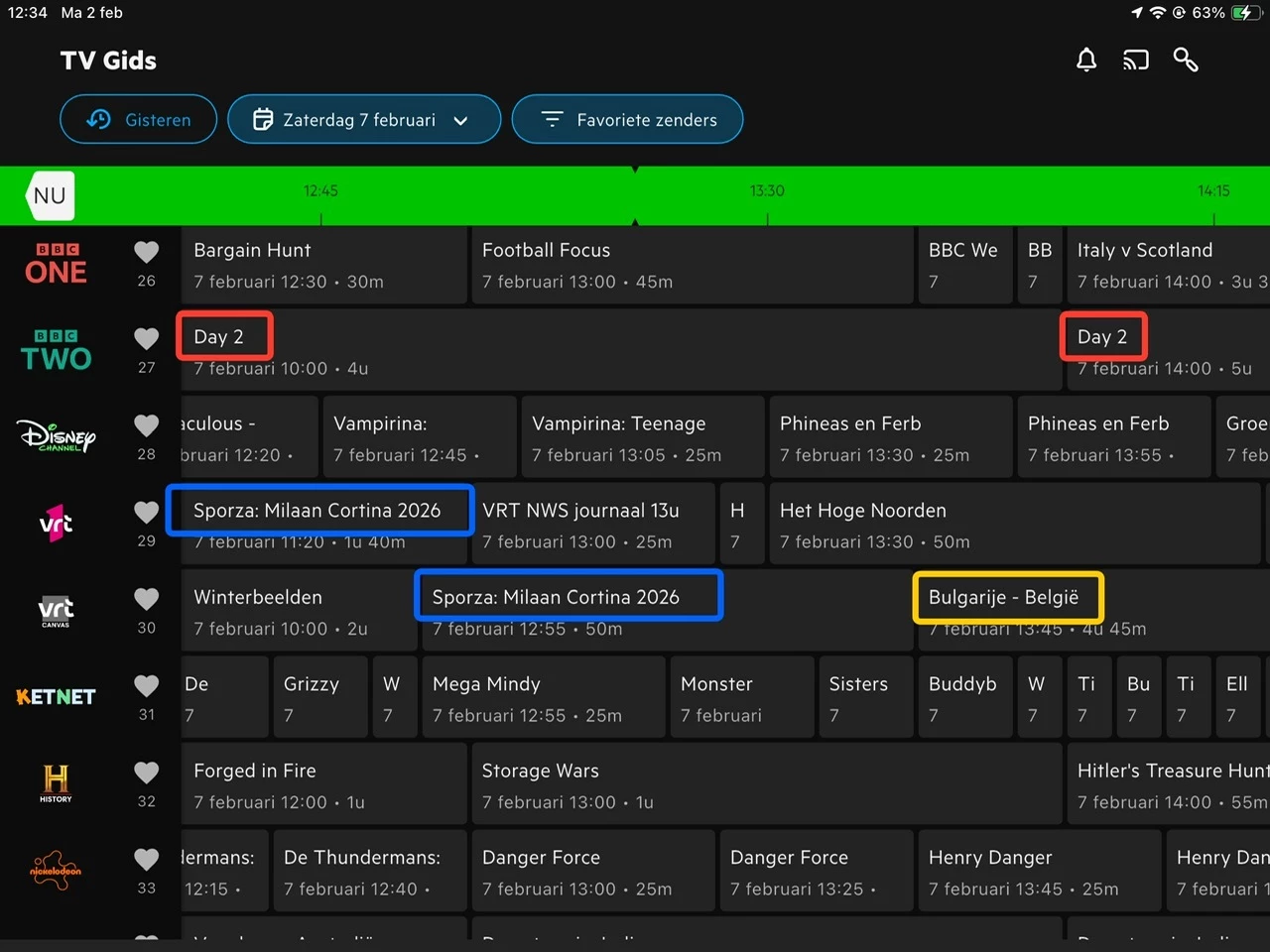Open Storage Wars on History
This screenshot has width=1270, height=952.
point(766,785)
